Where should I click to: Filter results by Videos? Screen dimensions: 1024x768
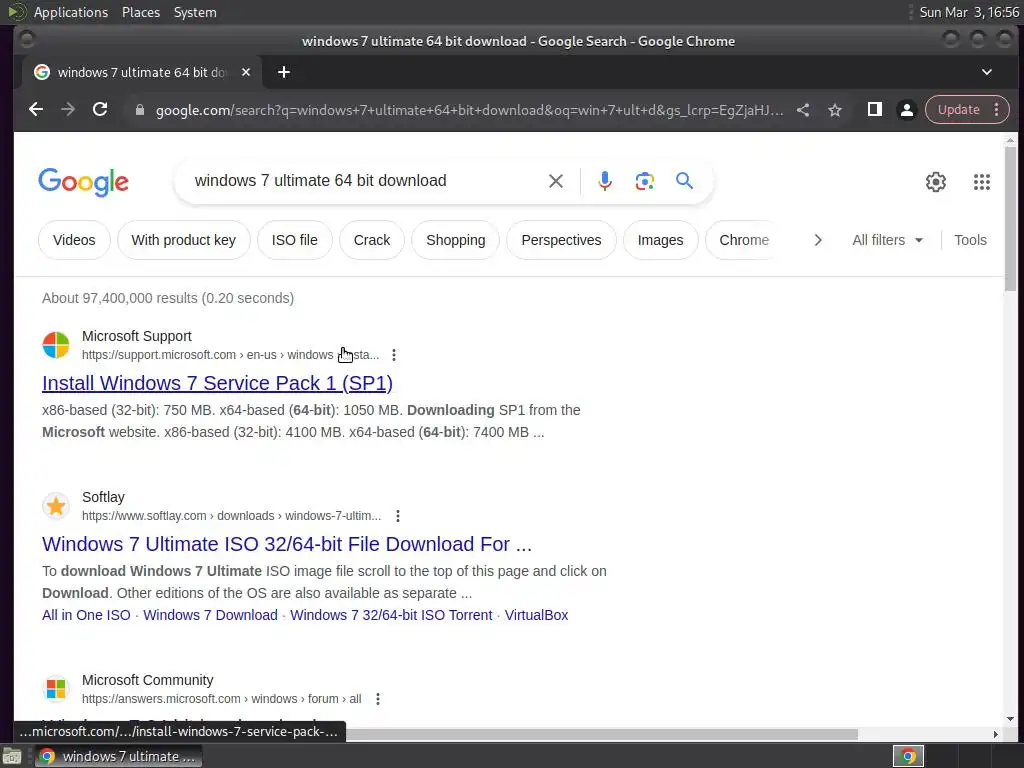click(74, 240)
